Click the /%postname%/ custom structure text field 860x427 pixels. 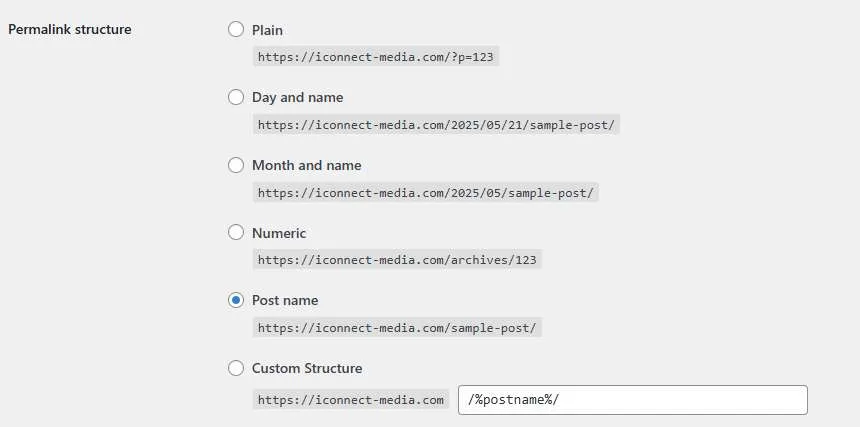pyautogui.click(x=633, y=400)
